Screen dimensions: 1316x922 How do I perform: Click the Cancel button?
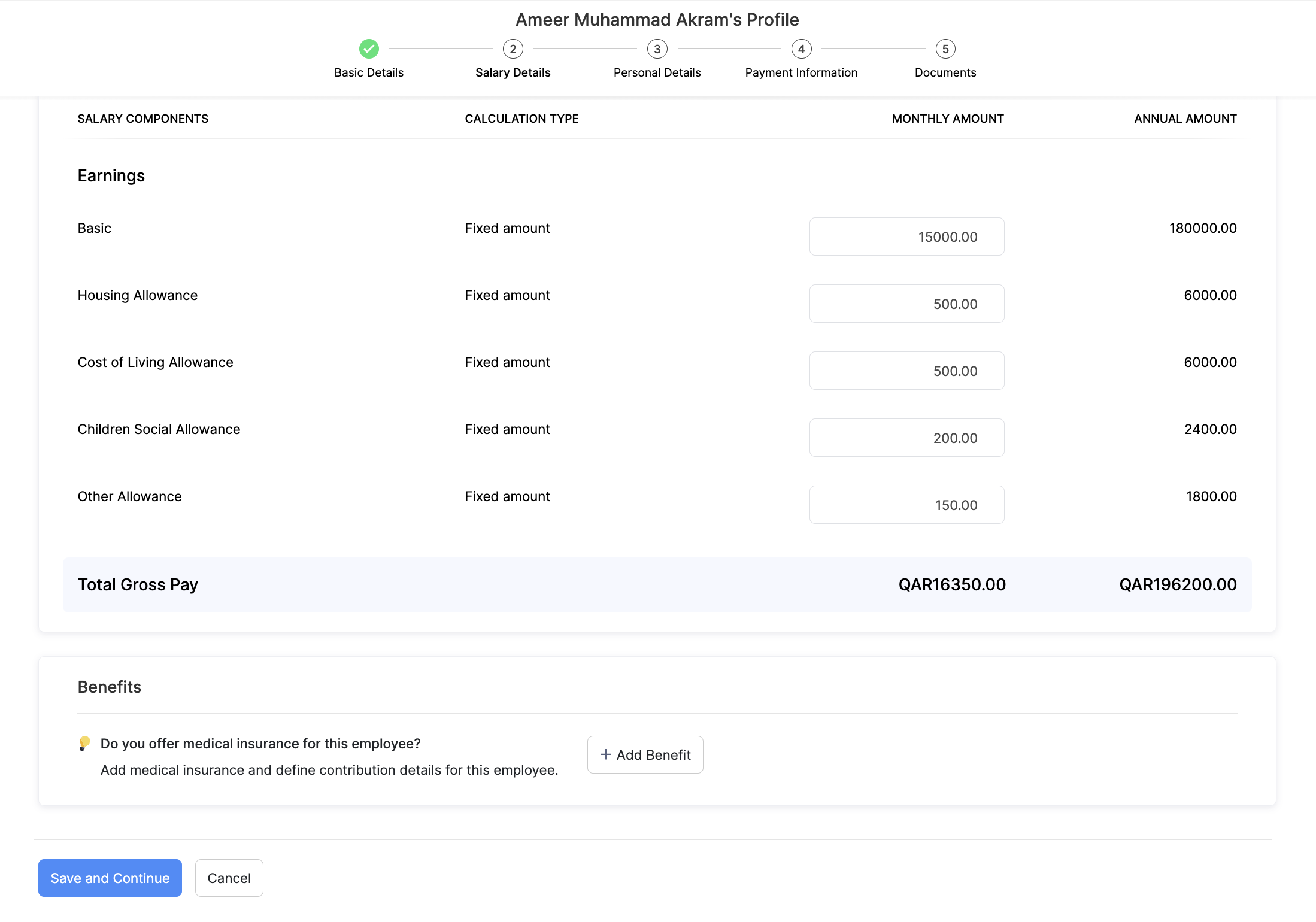coord(229,878)
